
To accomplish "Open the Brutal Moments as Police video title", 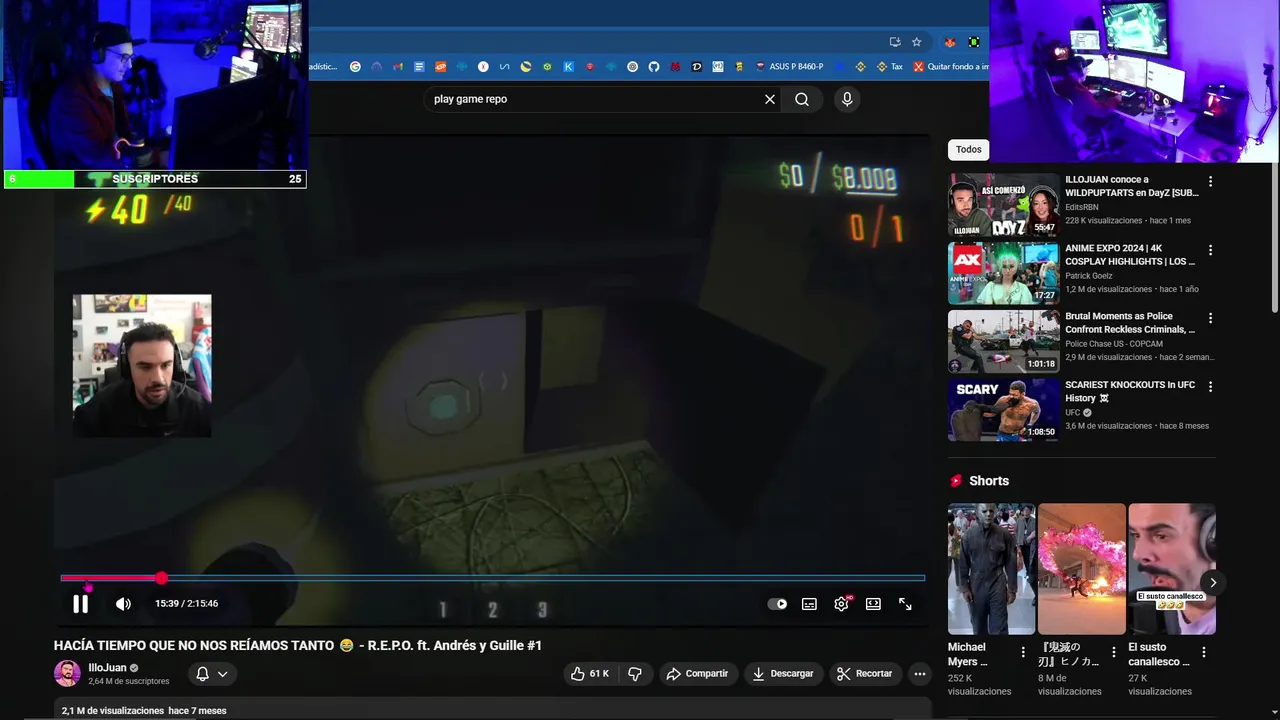I will point(1130,323).
